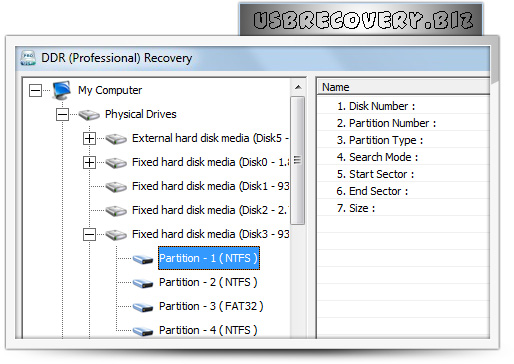The width and height of the screenshot is (514, 364).
Task: Expand the External hard disk media Disk5 node
Action: [89, 139]
